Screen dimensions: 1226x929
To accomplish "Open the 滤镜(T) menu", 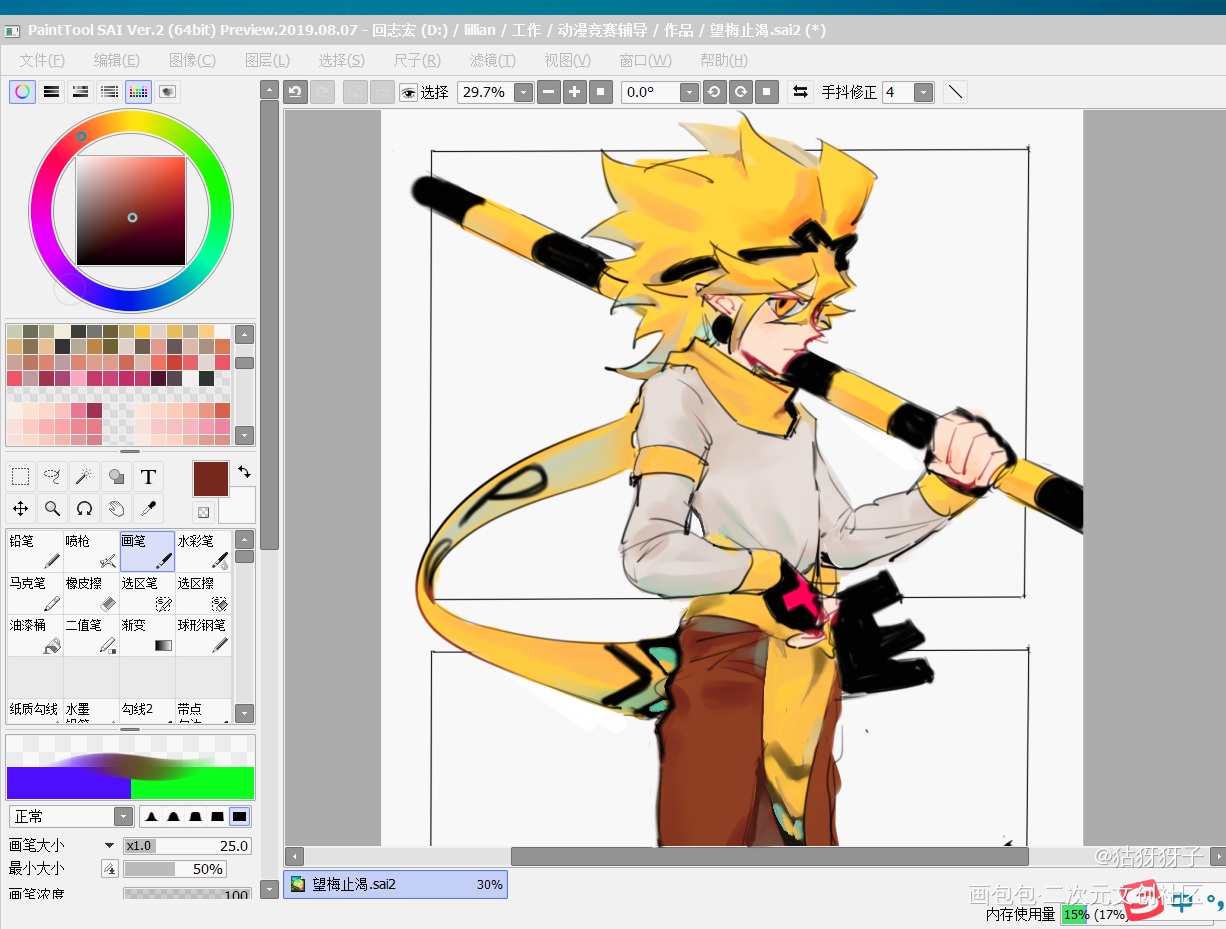I will tap(493, 60).
